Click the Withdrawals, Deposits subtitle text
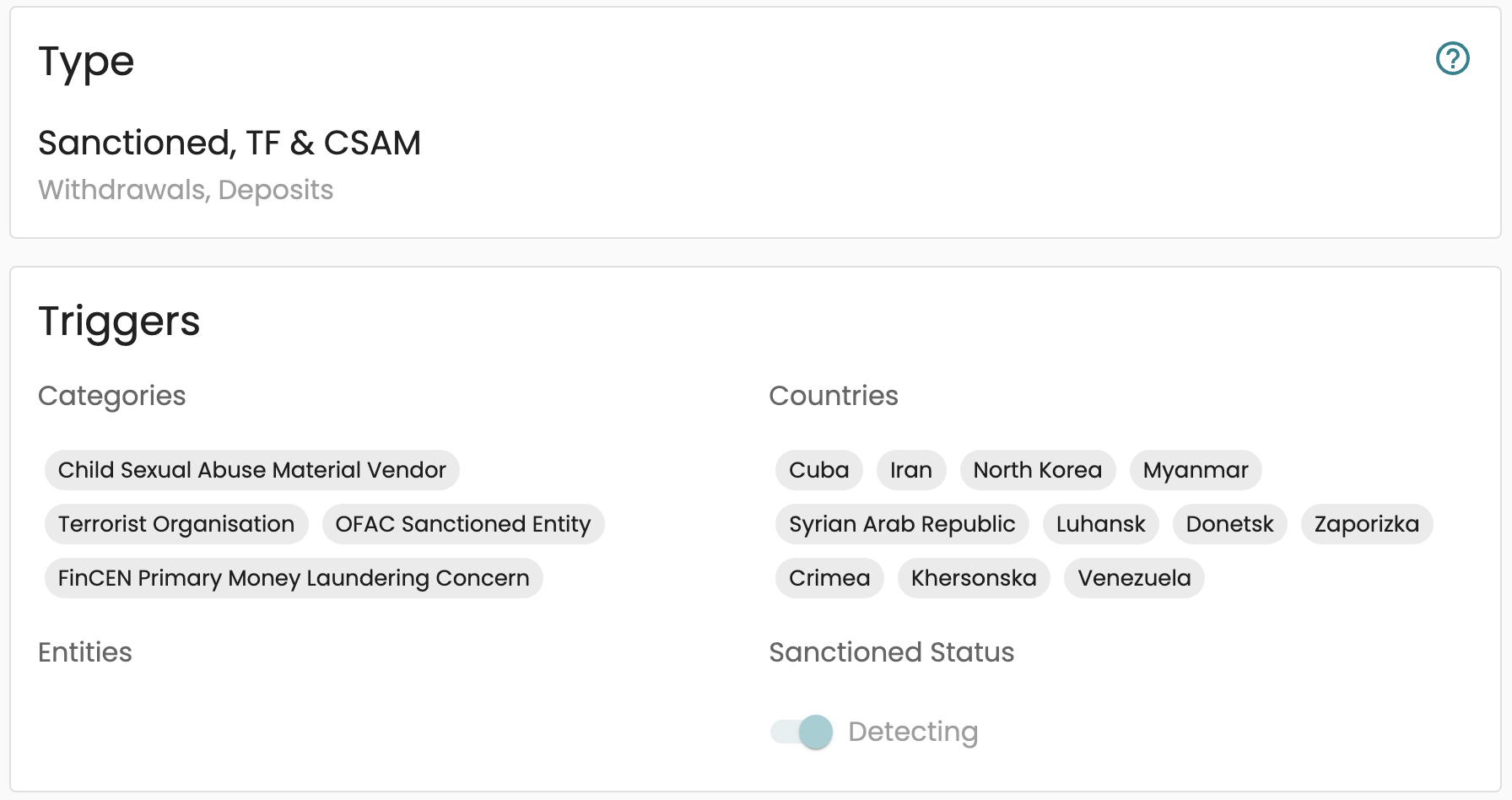Viewport: 1512px width, 800px height. point(186,190)
